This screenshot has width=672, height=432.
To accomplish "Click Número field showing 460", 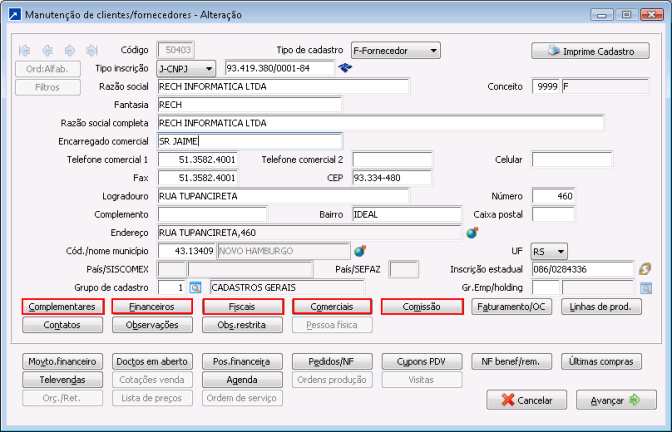I will [x=553, y=196].
